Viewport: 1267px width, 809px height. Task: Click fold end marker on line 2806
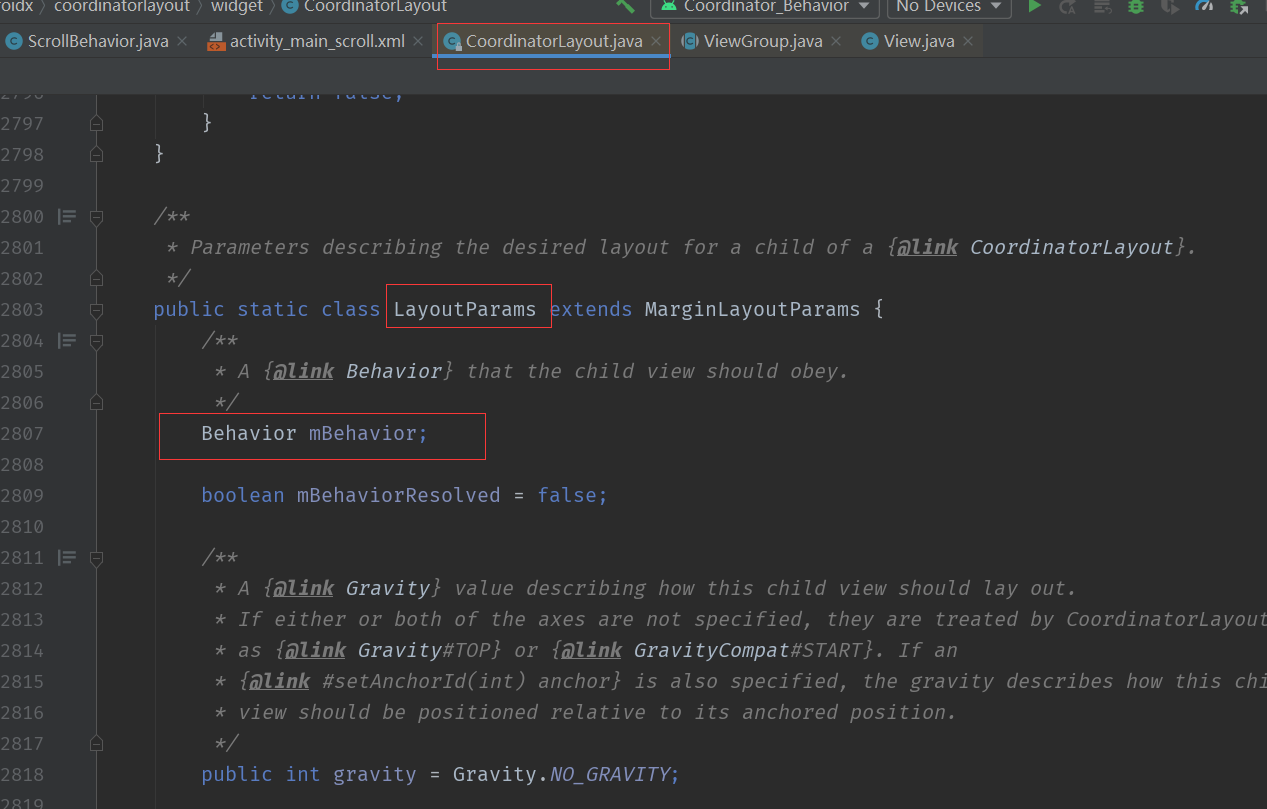(x=96, y=402)
